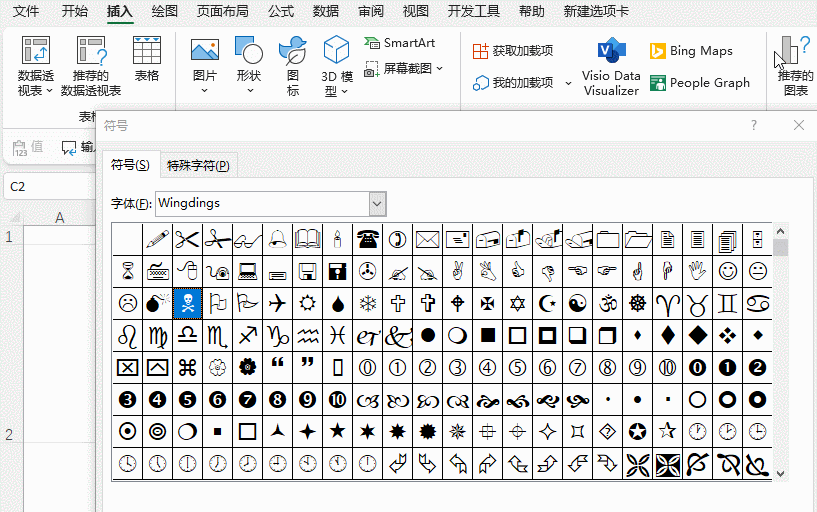This screenshot has width=817, height=512.
Task: Open the 公式 ribbon tab
Action: (x=281, y=11)
